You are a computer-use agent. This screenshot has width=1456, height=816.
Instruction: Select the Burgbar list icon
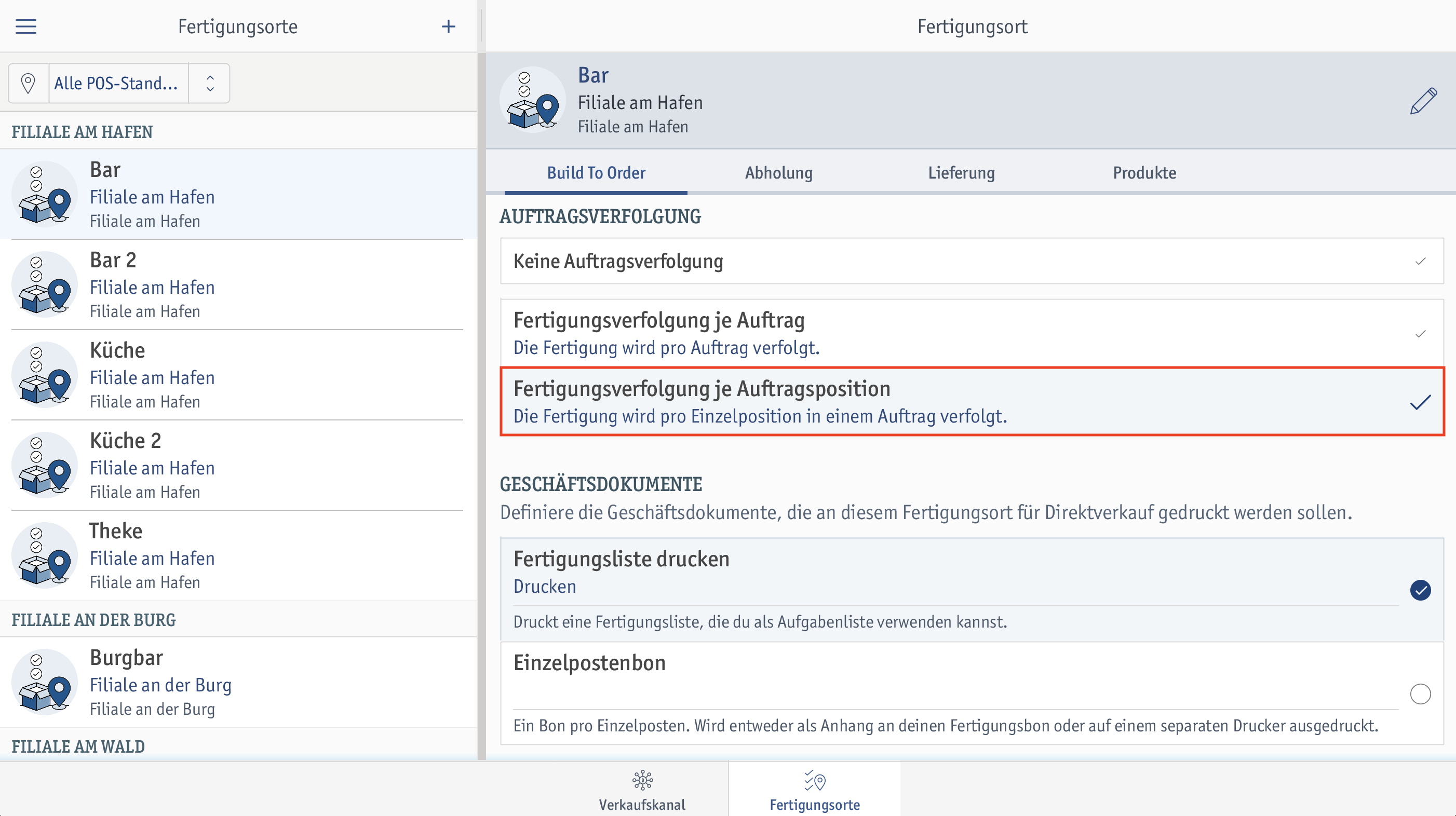(45, 682)
